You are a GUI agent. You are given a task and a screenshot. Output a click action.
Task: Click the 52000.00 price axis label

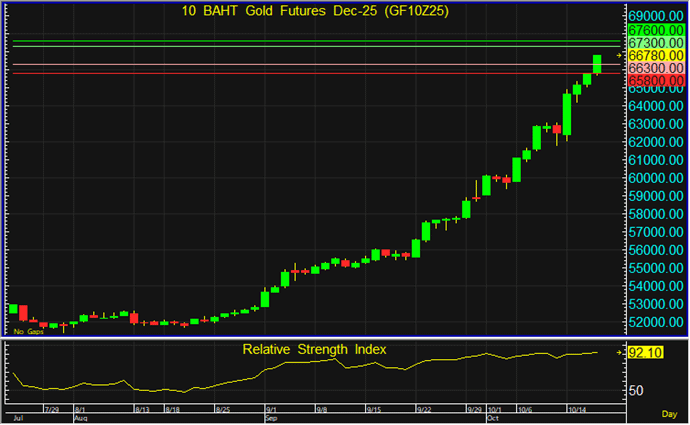tap(656, 322)
